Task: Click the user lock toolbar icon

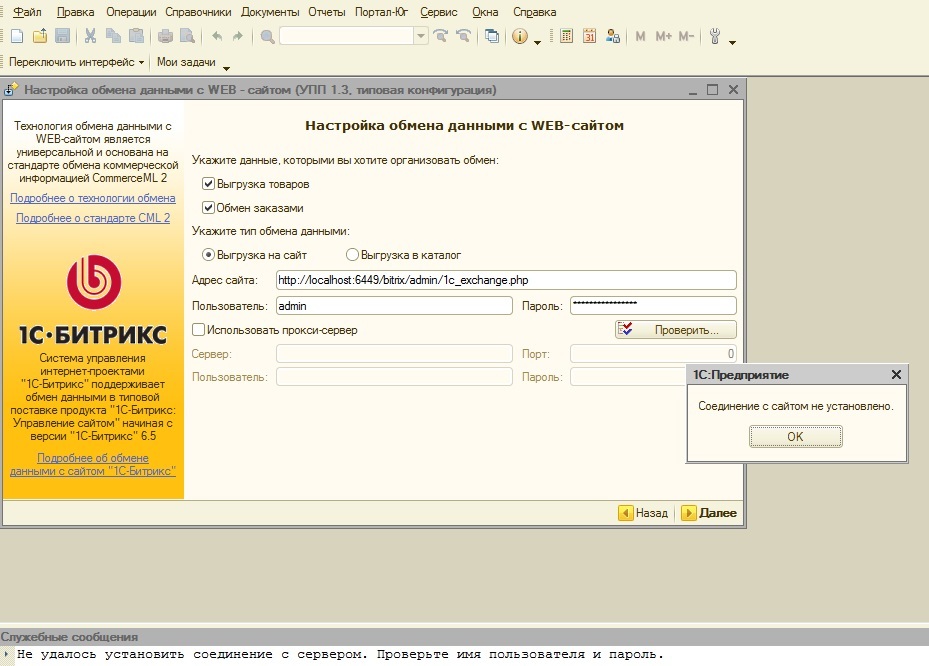Action: coord(613,36)
